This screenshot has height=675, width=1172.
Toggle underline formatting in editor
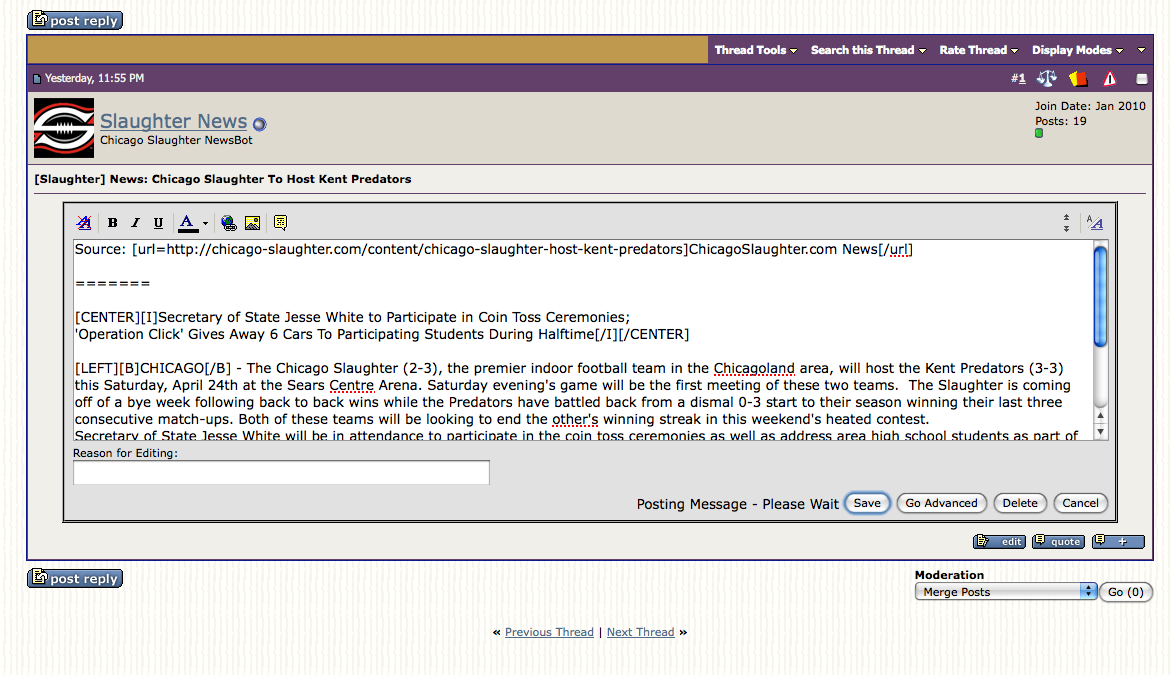(158, 223)
